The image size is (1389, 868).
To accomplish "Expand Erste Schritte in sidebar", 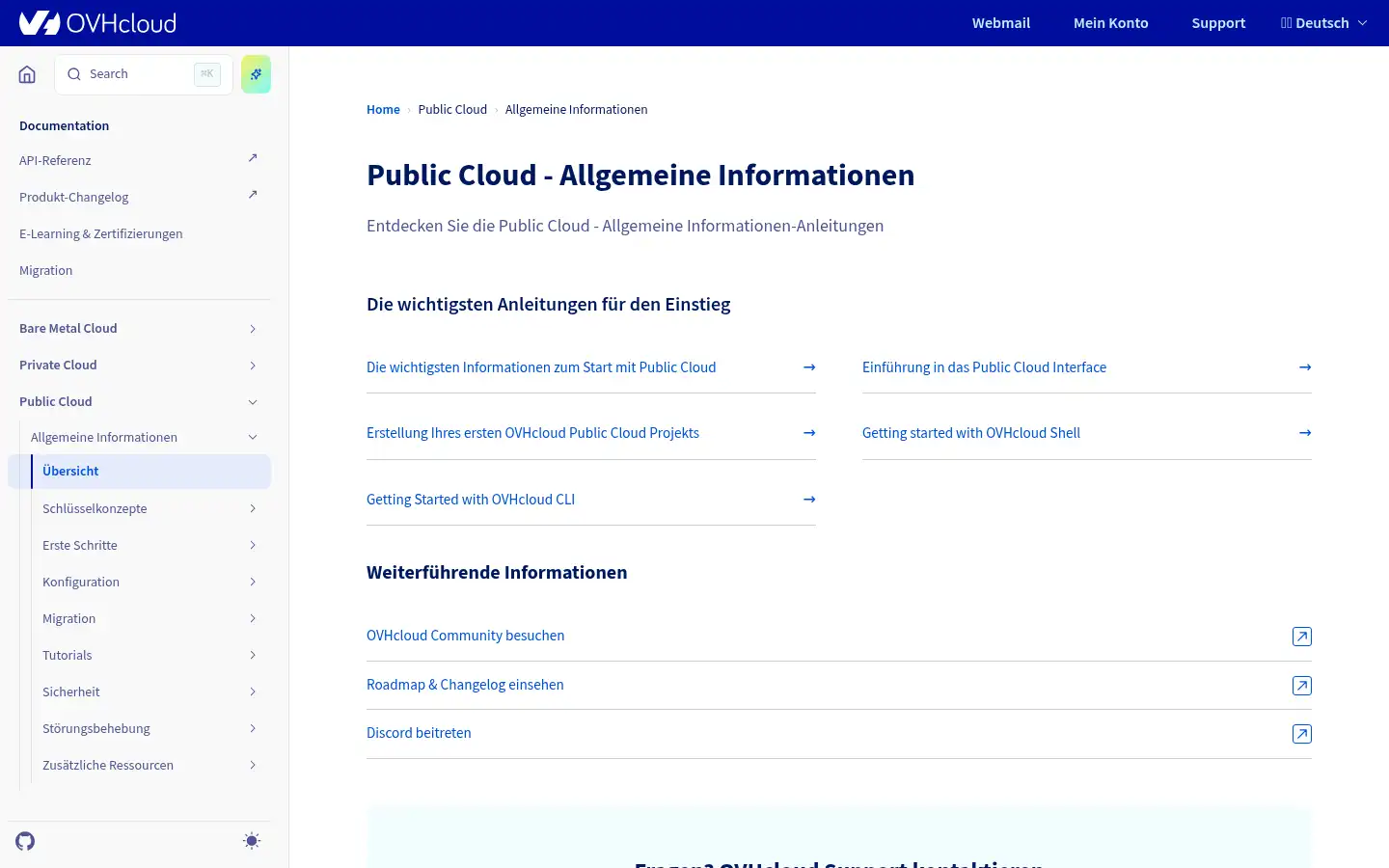I will coord(253,546).
